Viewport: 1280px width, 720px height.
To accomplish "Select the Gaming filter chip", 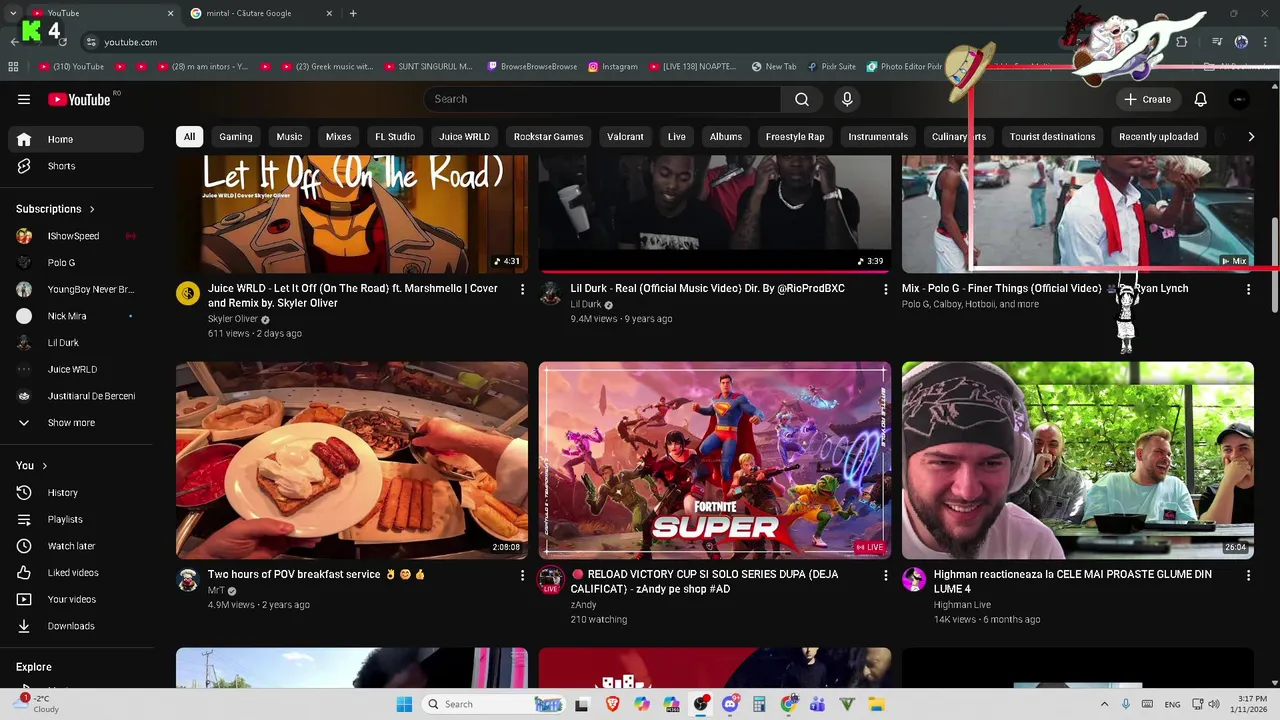I will coord(236,137).
